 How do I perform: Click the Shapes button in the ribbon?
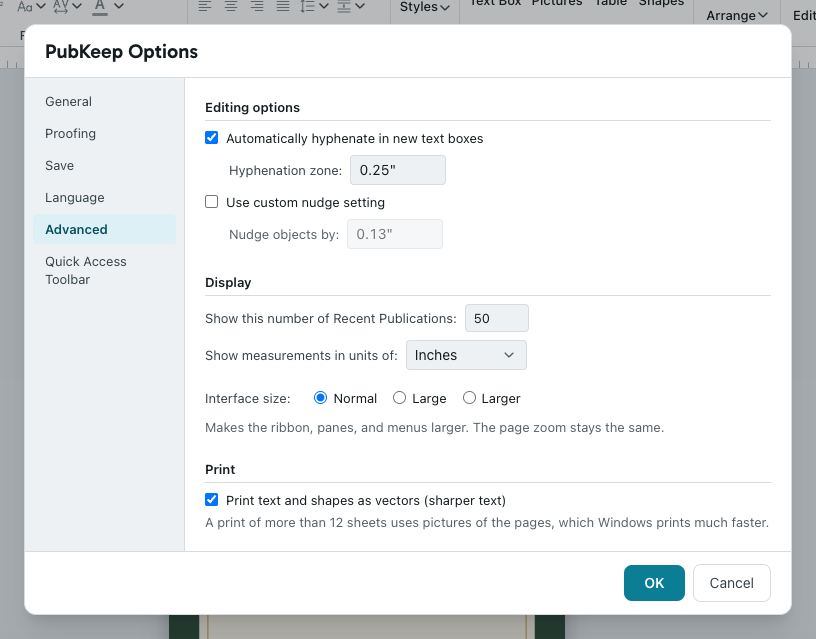tap(661, 3)
